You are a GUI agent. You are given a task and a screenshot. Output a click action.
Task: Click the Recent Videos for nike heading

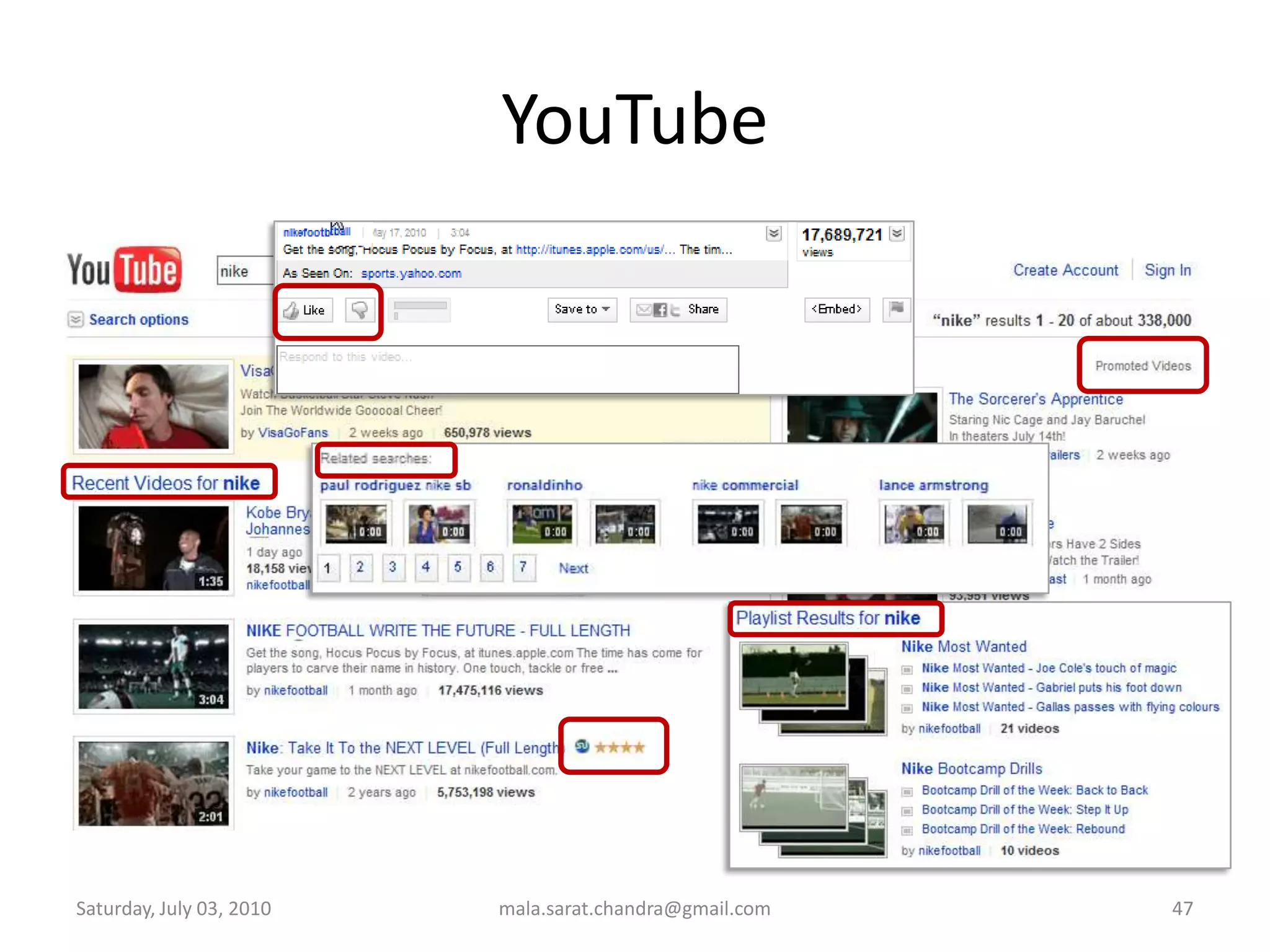166,483
